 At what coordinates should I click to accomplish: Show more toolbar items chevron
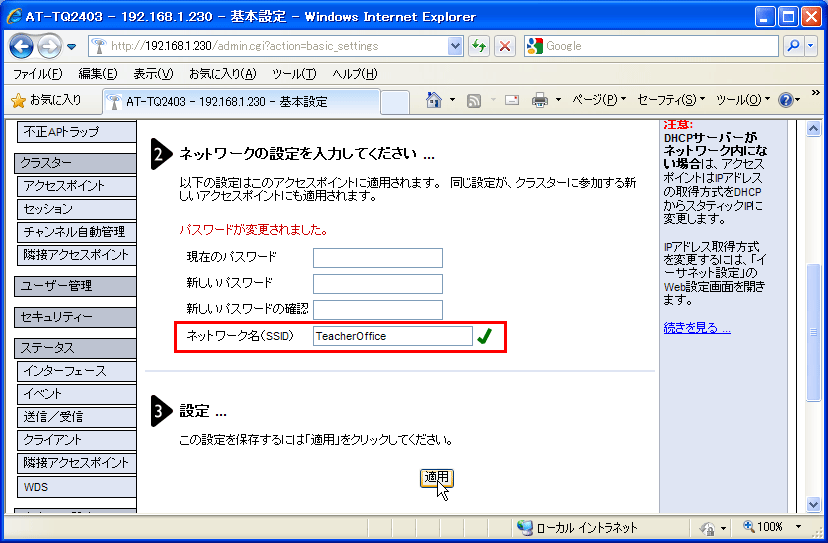815,93
